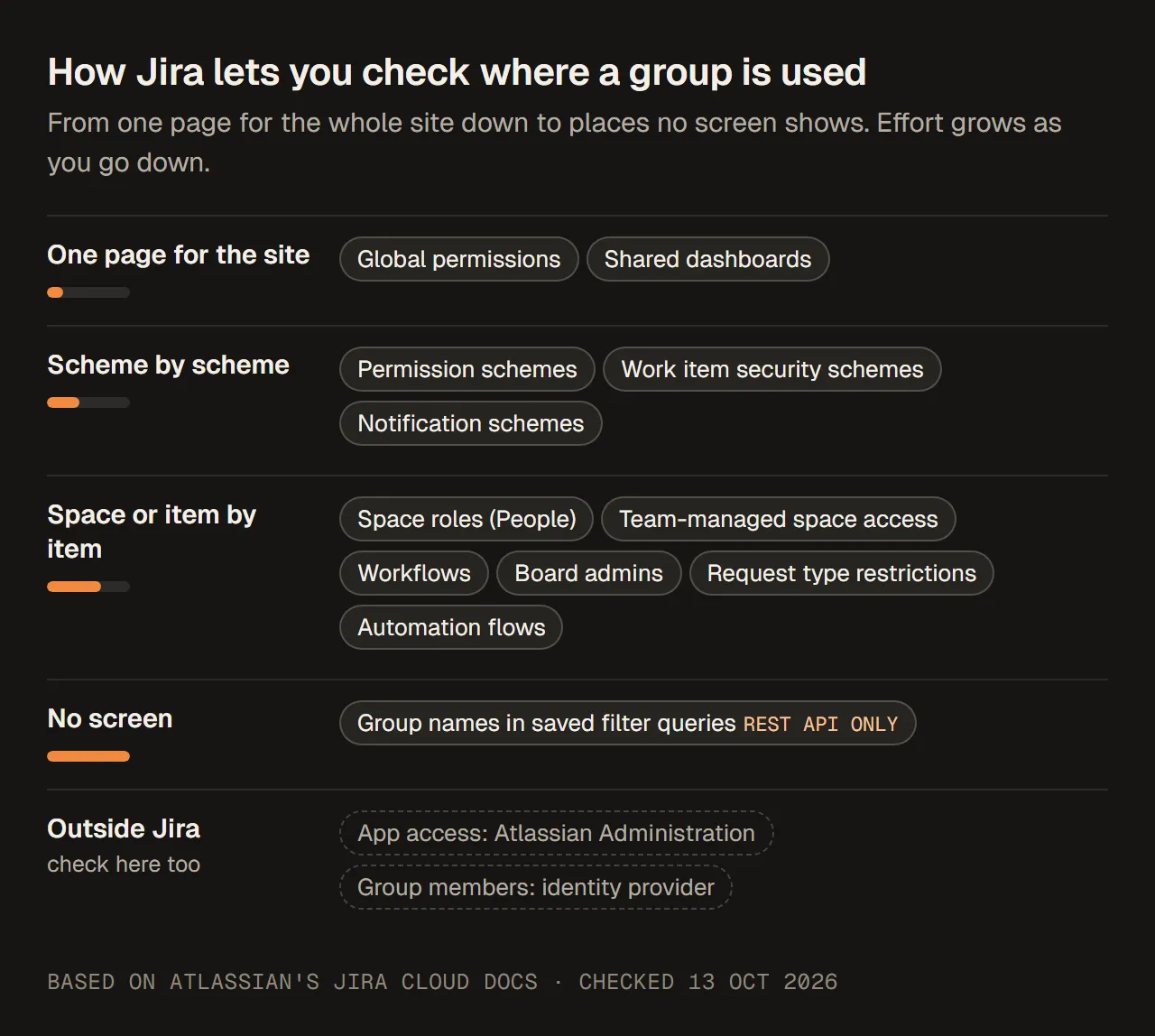
Task: Click effort bar under Space or item by item
Action: [x=88, y=587]
